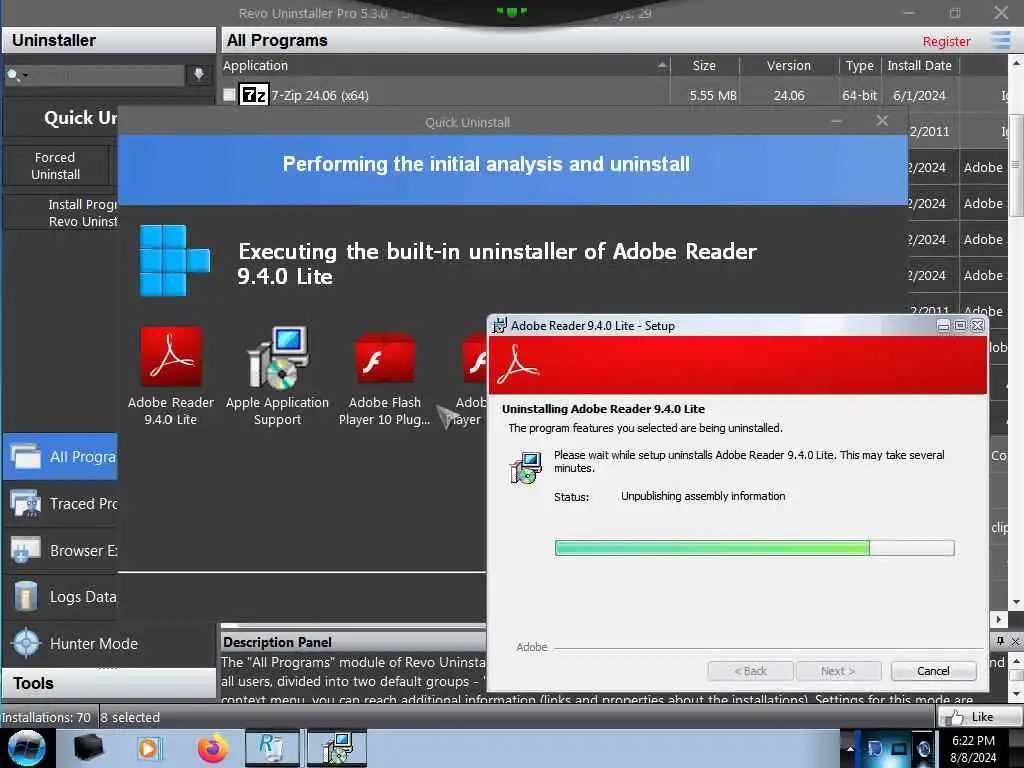
Task: Click the 7-Zip application icon
Action: tap(253, 95)
